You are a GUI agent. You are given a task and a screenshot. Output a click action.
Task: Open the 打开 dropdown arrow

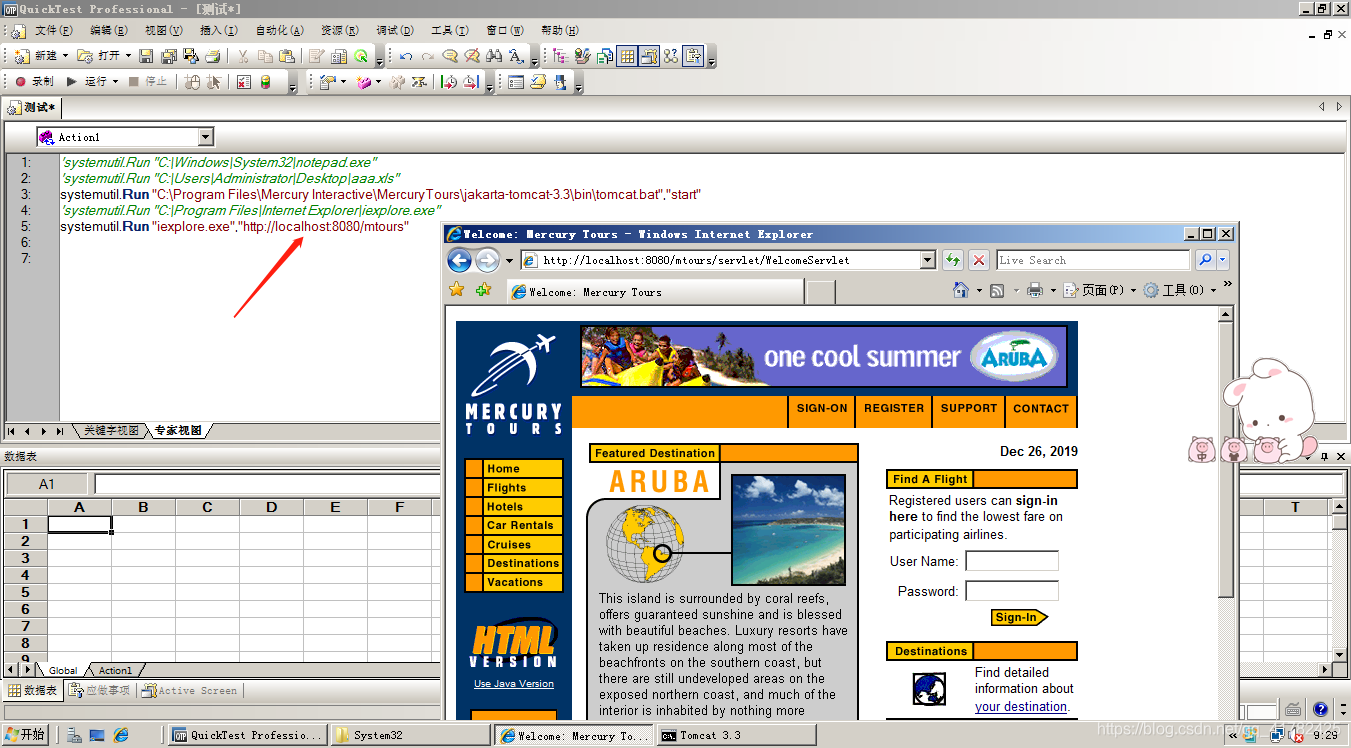coord(129,57)
